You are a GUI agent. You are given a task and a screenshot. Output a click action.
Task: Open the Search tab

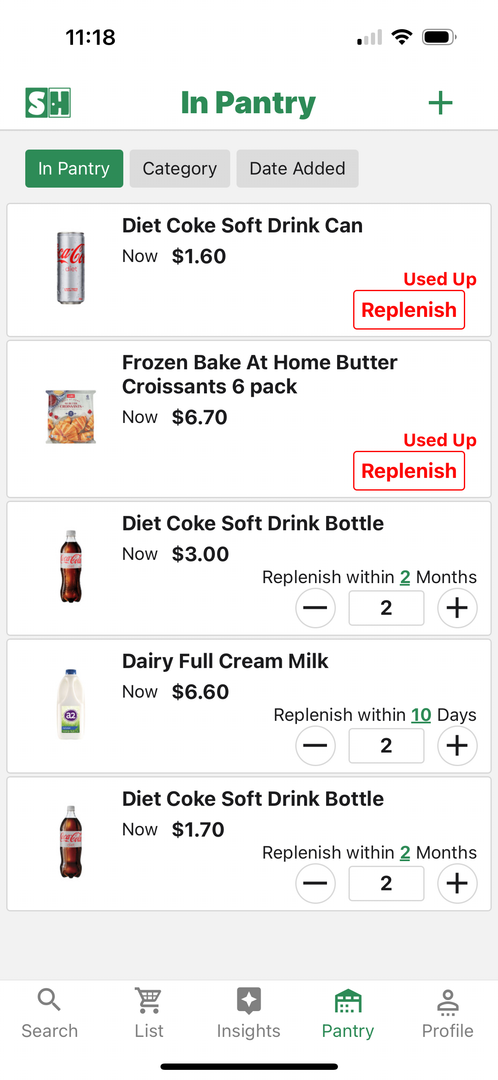tap(49, 1013)
